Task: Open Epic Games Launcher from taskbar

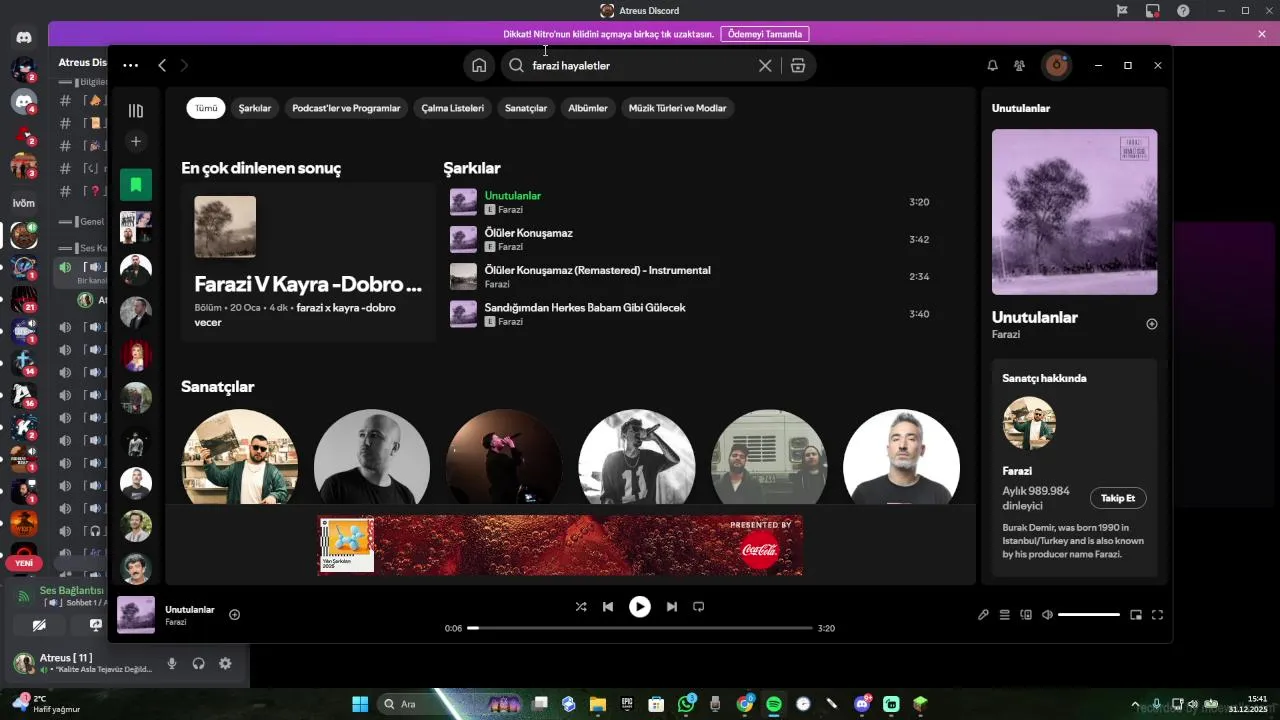Action: [627, 704]
